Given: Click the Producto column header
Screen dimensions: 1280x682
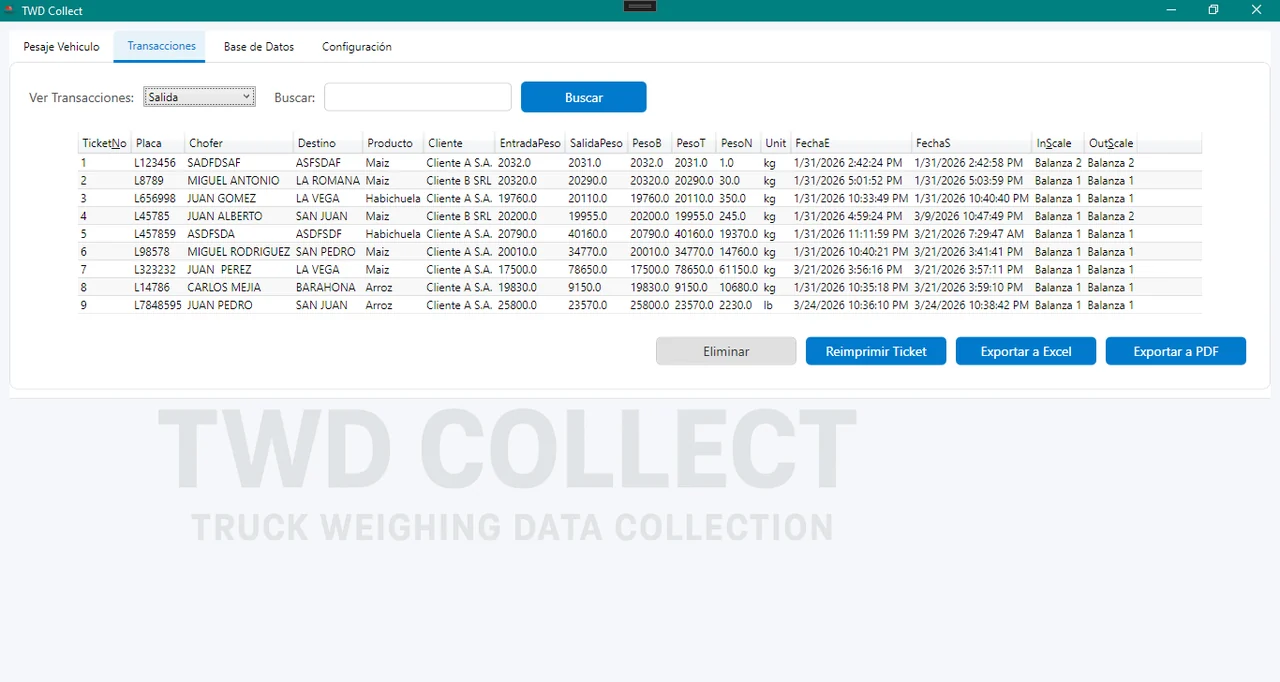Looking at the screenshot, I should (394, 143).
